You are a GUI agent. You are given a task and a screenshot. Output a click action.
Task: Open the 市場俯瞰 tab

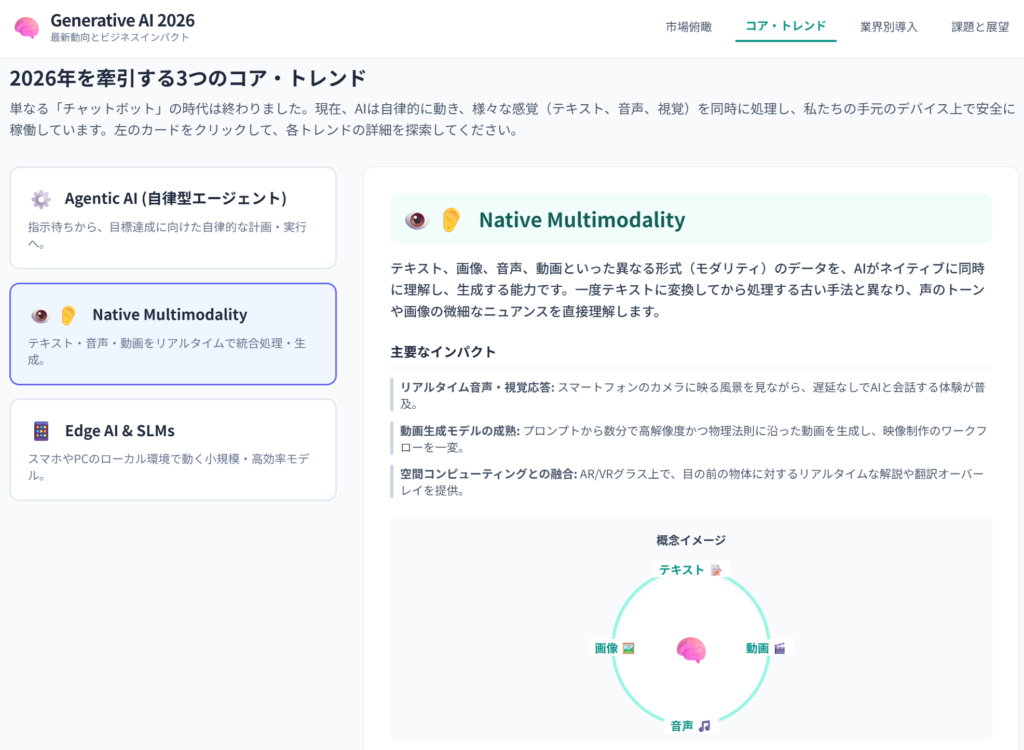(x=689, y=27)
